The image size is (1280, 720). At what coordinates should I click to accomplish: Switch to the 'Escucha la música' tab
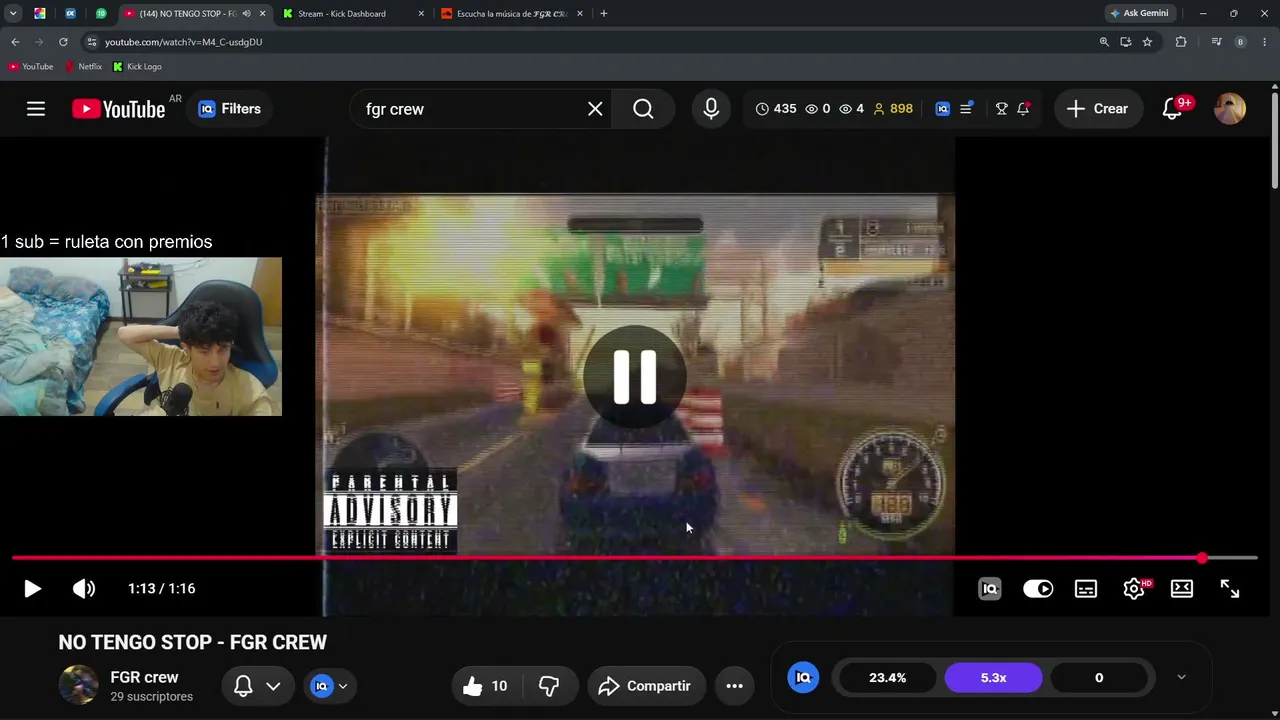point(512,14)
